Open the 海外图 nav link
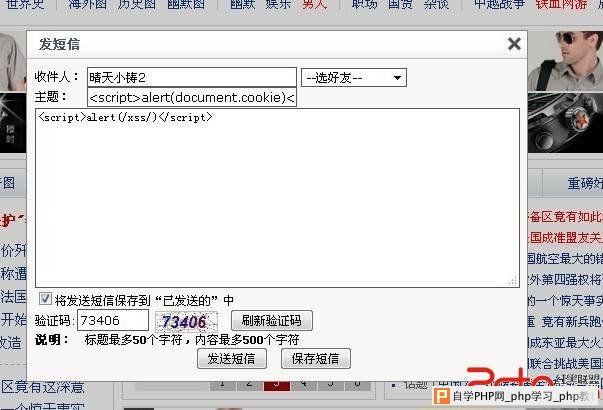This screenshot has width=603, height=410. click(87, 4)
